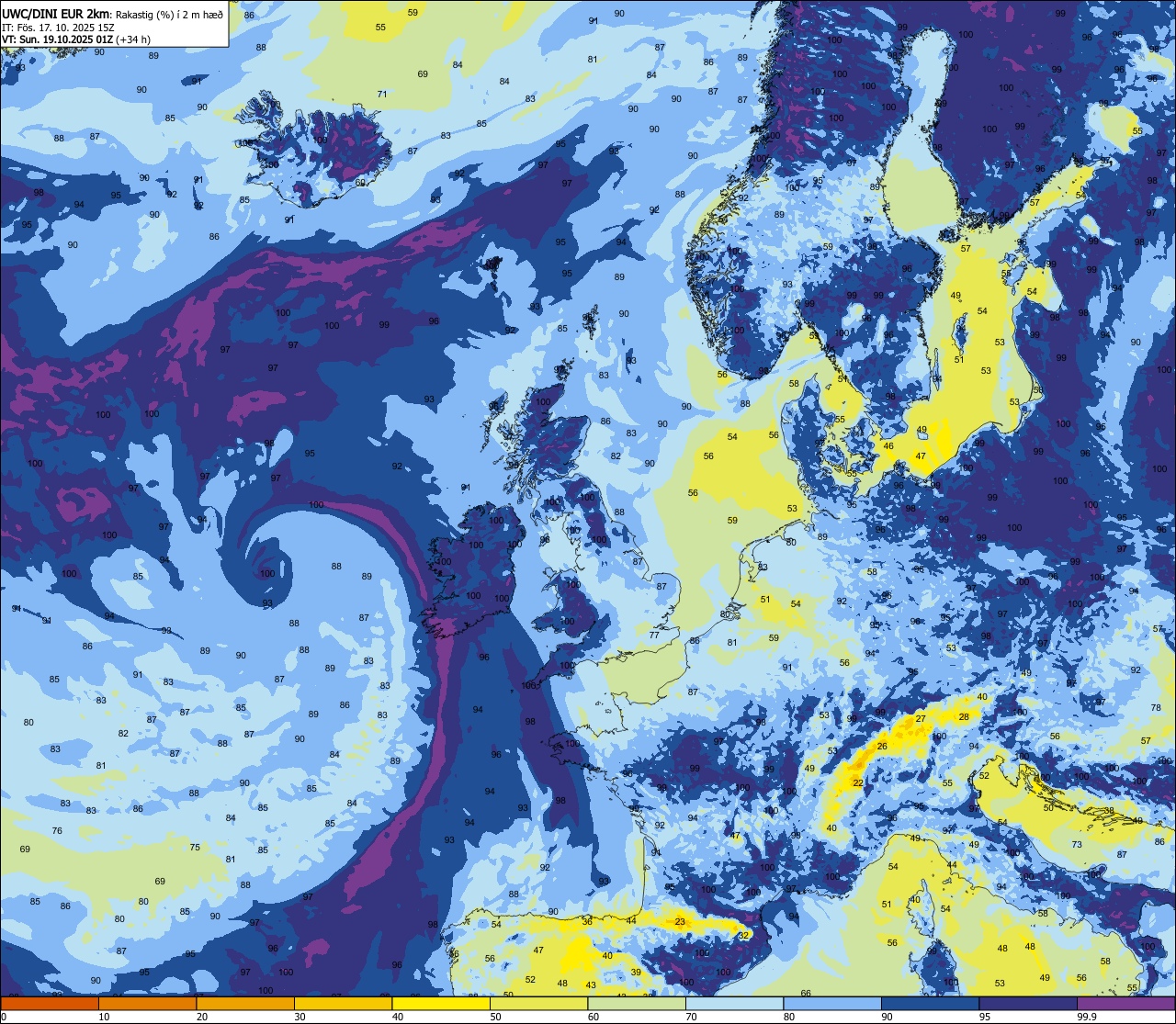Screen dimensions: 1176x1024
Task: Click the 70–80 light blue legend segment
Action: [x=734, y=1003]
